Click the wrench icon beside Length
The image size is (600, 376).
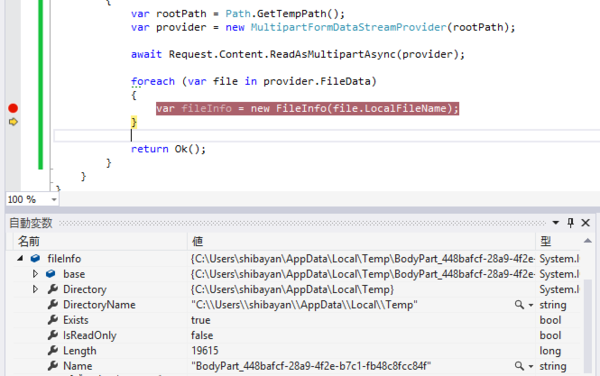pyautogui.click(x=53, y=350)
